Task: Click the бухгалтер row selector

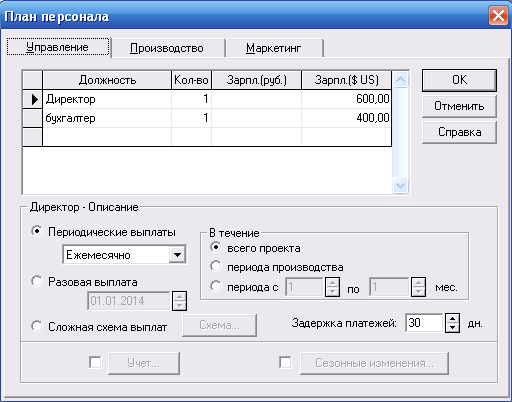Action: pyautogui.click(x=33, y=118)
